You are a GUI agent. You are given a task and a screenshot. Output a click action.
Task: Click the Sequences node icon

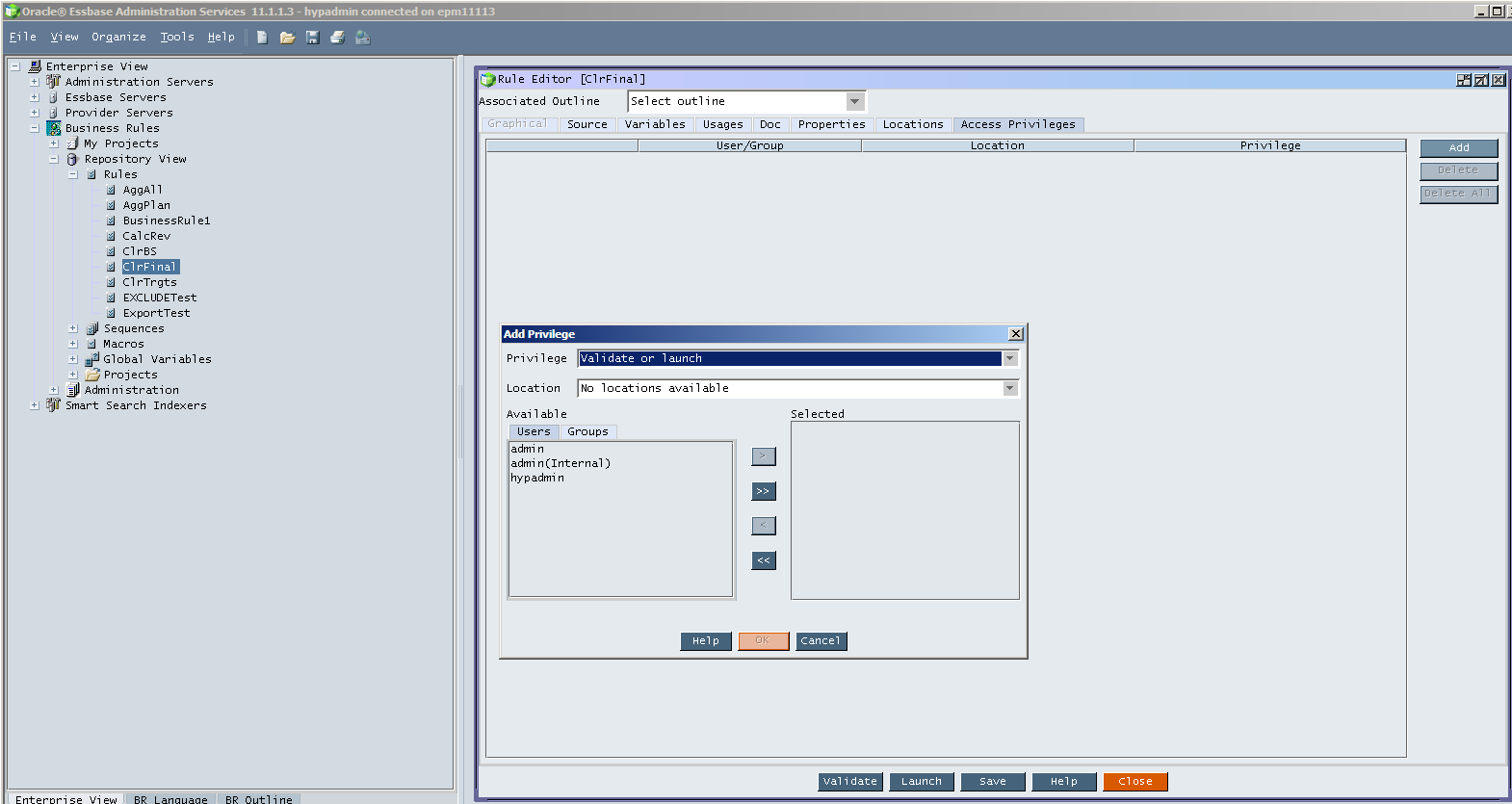pyautogui.click(x=92, y=328)
